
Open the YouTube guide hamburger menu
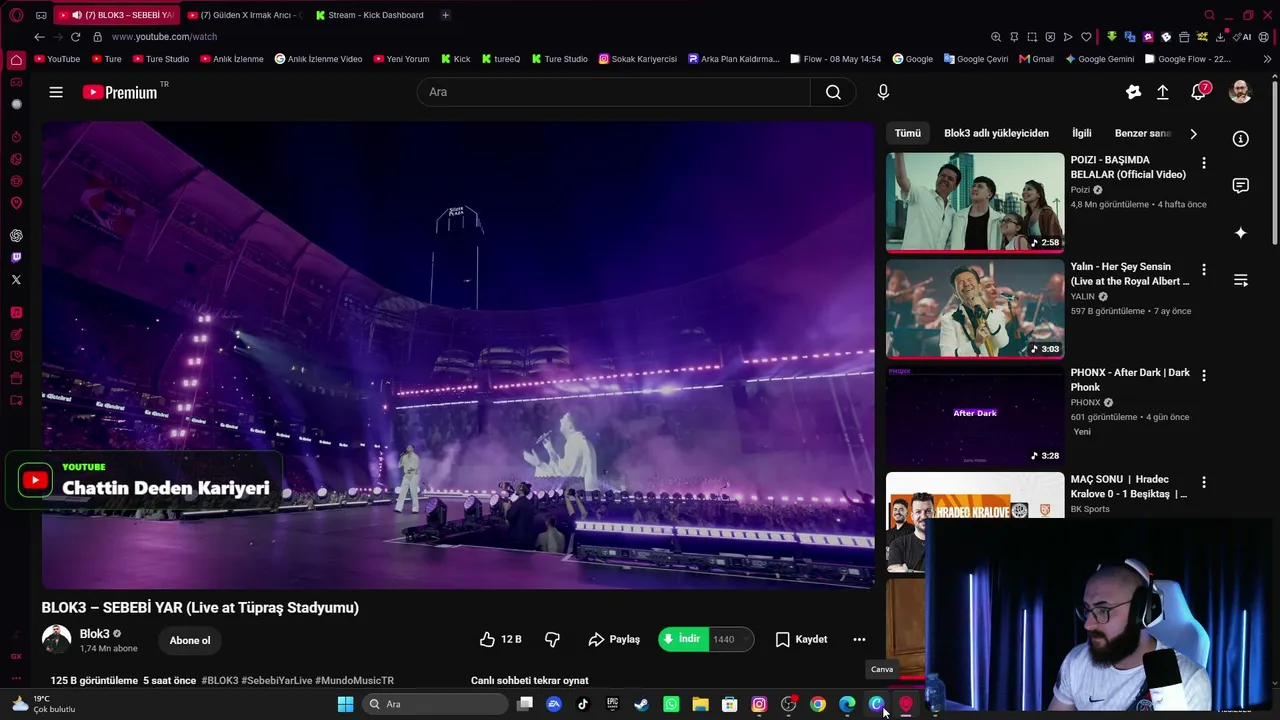coord(56,92)
